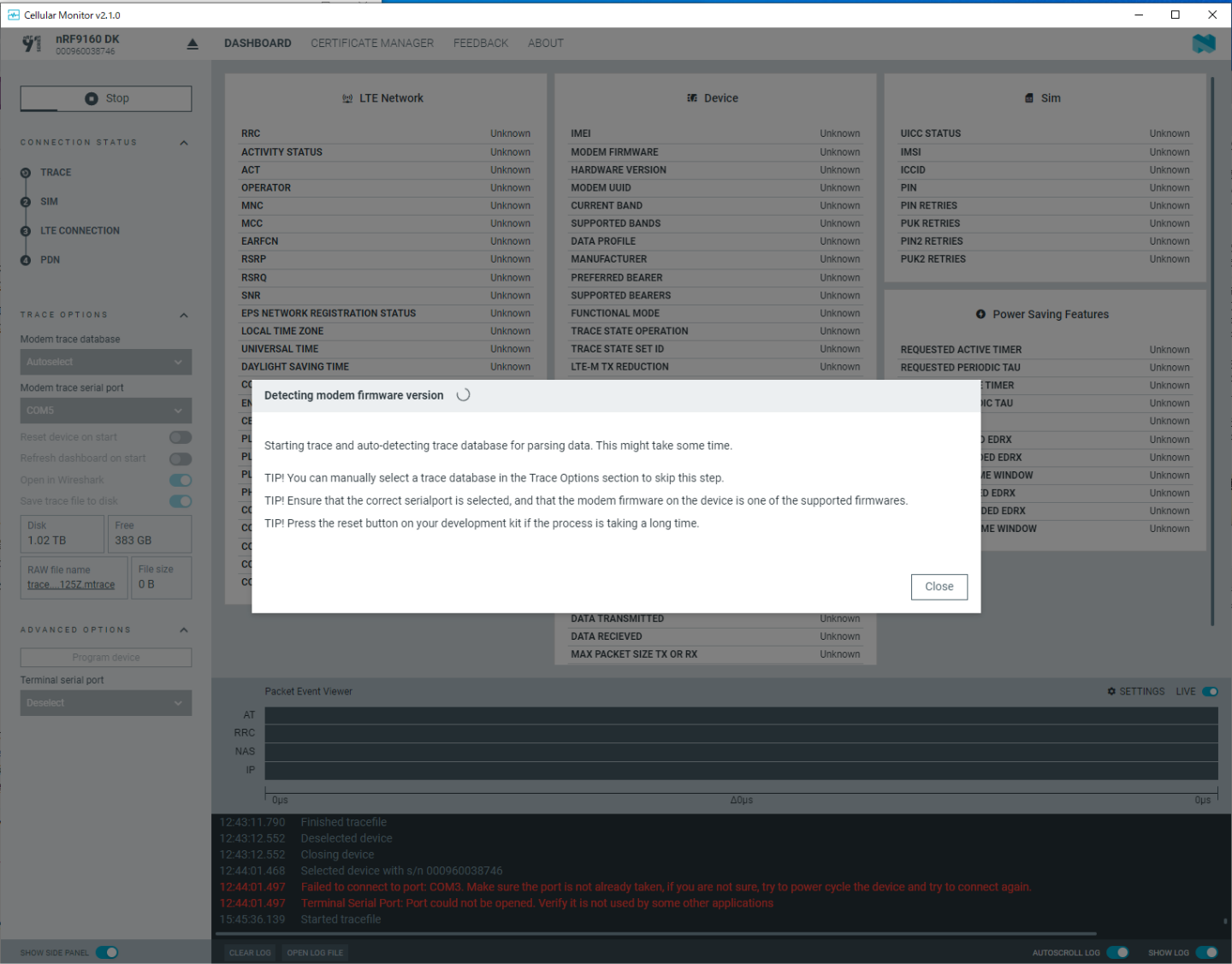Switch to the Certificate Manager tab
Screen dimensions: 1232x964
click(x=372, y=44)
